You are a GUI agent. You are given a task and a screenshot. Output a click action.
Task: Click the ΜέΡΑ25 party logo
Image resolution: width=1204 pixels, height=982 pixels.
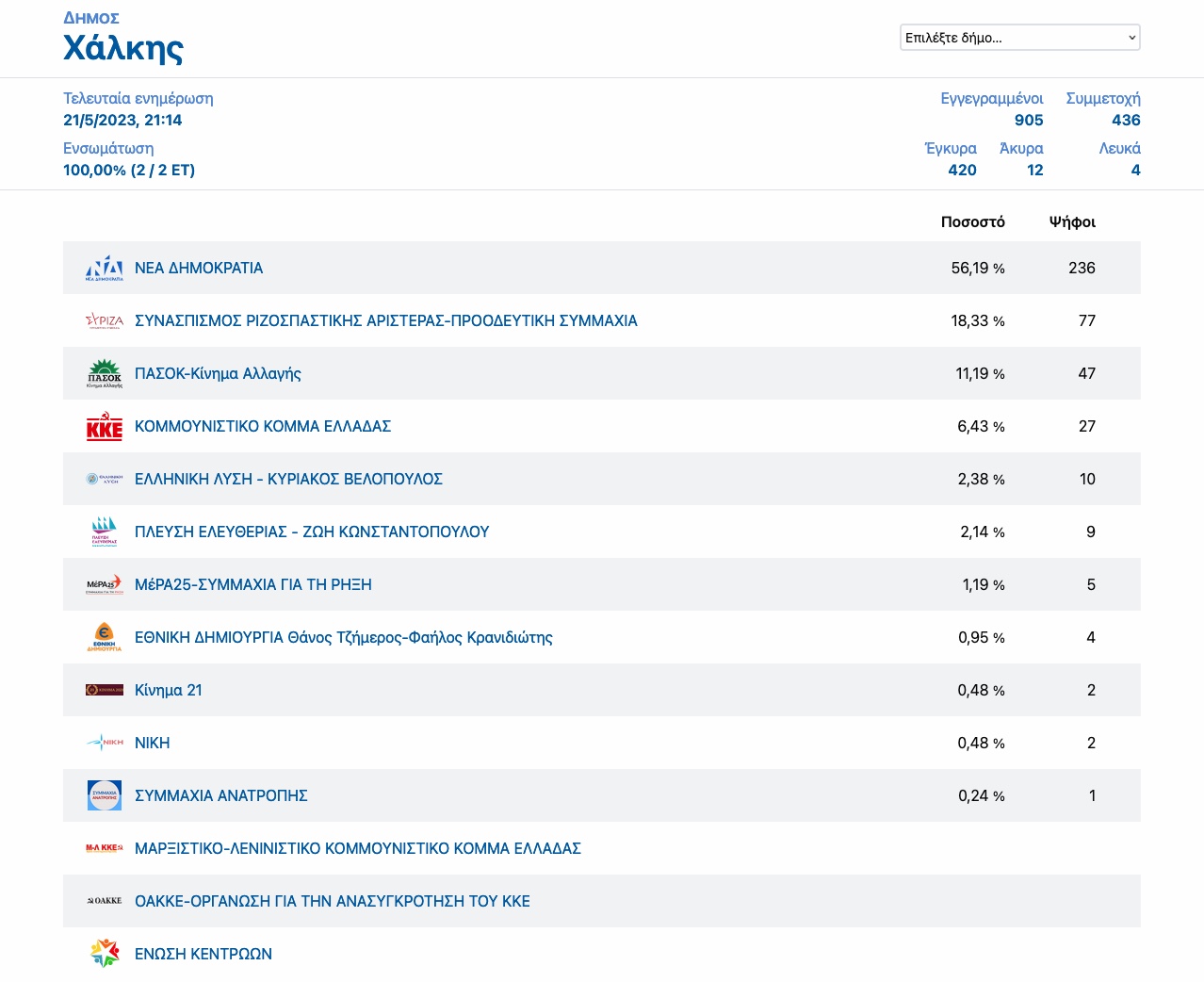pyautogui.click(x=105, y=584)
